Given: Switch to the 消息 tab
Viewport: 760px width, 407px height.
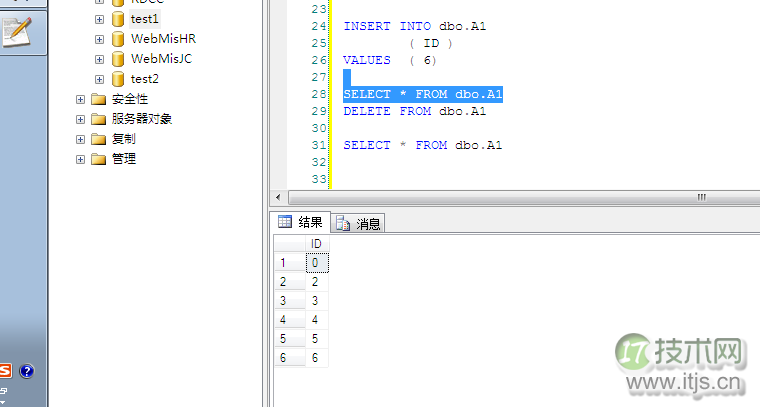Looking at the screenshot, I should coord(358,223).
